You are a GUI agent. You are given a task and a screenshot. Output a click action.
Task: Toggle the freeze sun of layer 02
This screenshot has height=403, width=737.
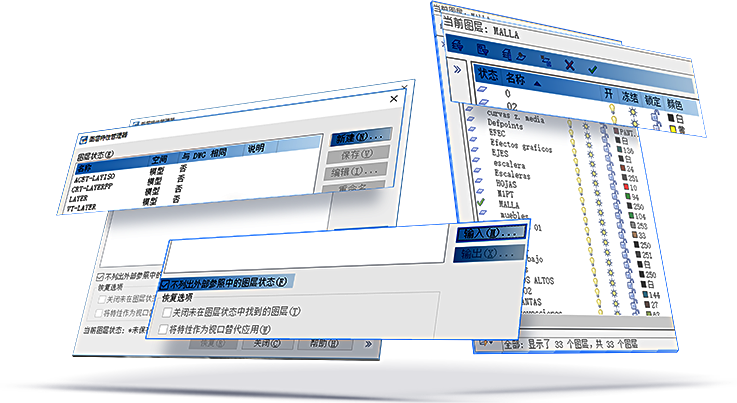pos(635,124)
